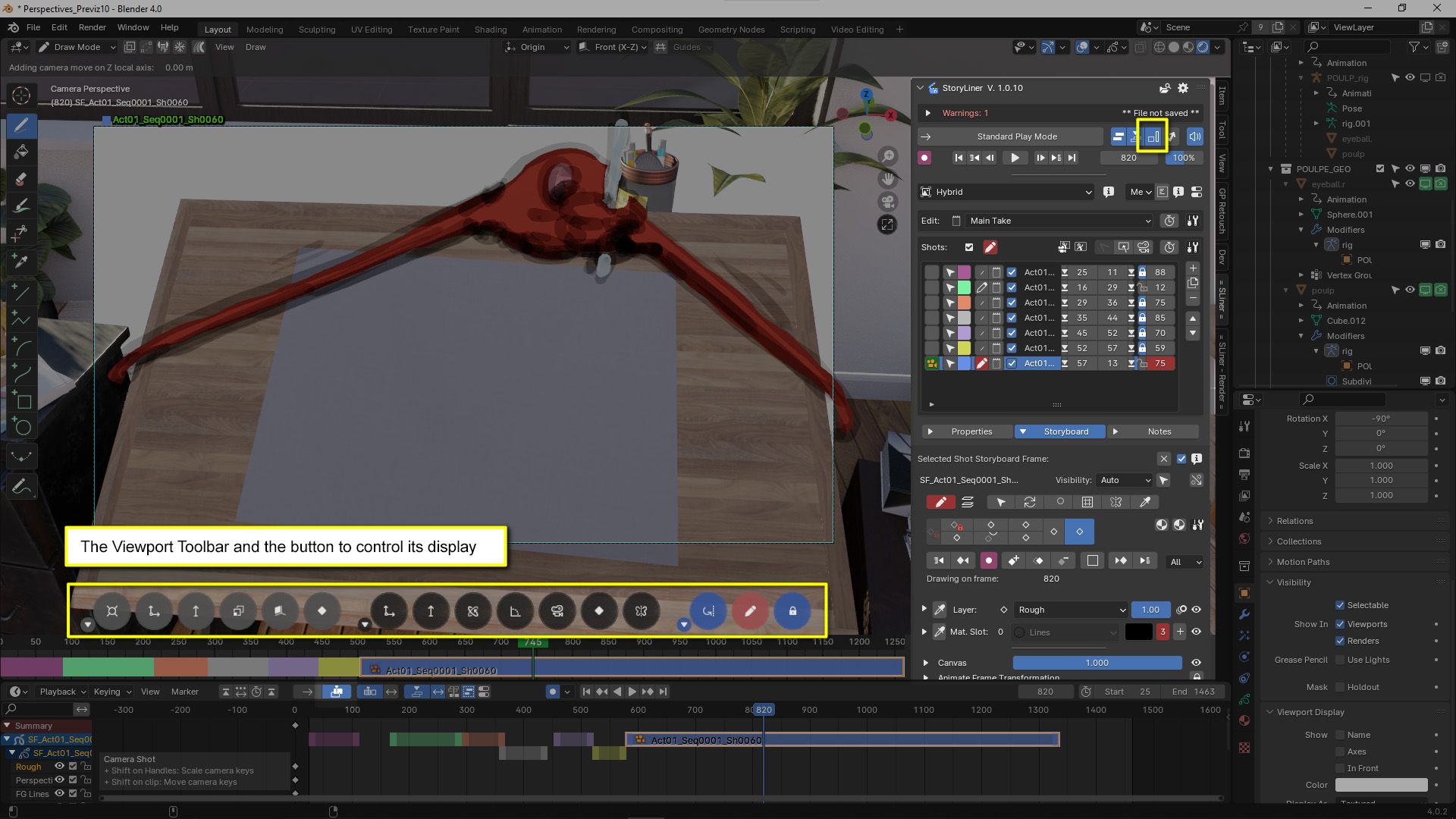Open the Main Take dropdown
Viewport: 1456px width, 819px height.
1059,221
